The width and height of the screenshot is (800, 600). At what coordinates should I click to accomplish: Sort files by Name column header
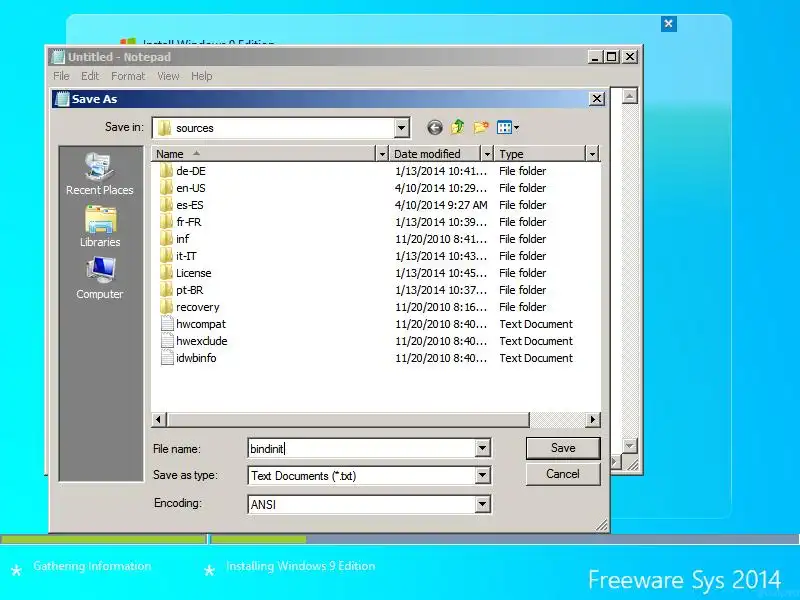[263, 154]
